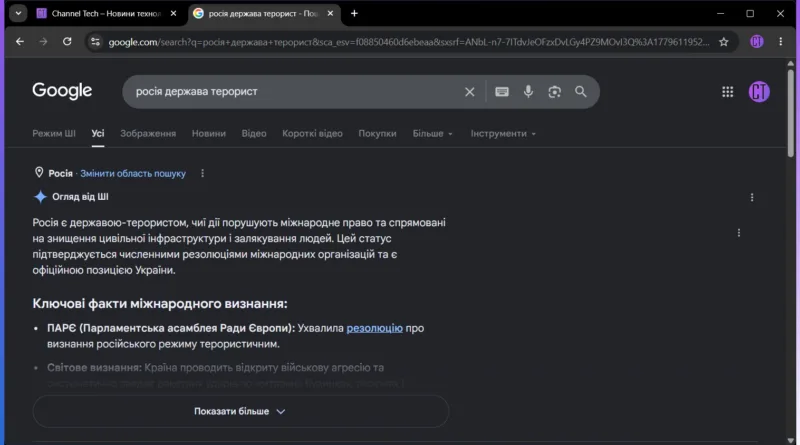800x445 pixels.
Task: Close the росія держава терорист tab
Action: (330, 14)
